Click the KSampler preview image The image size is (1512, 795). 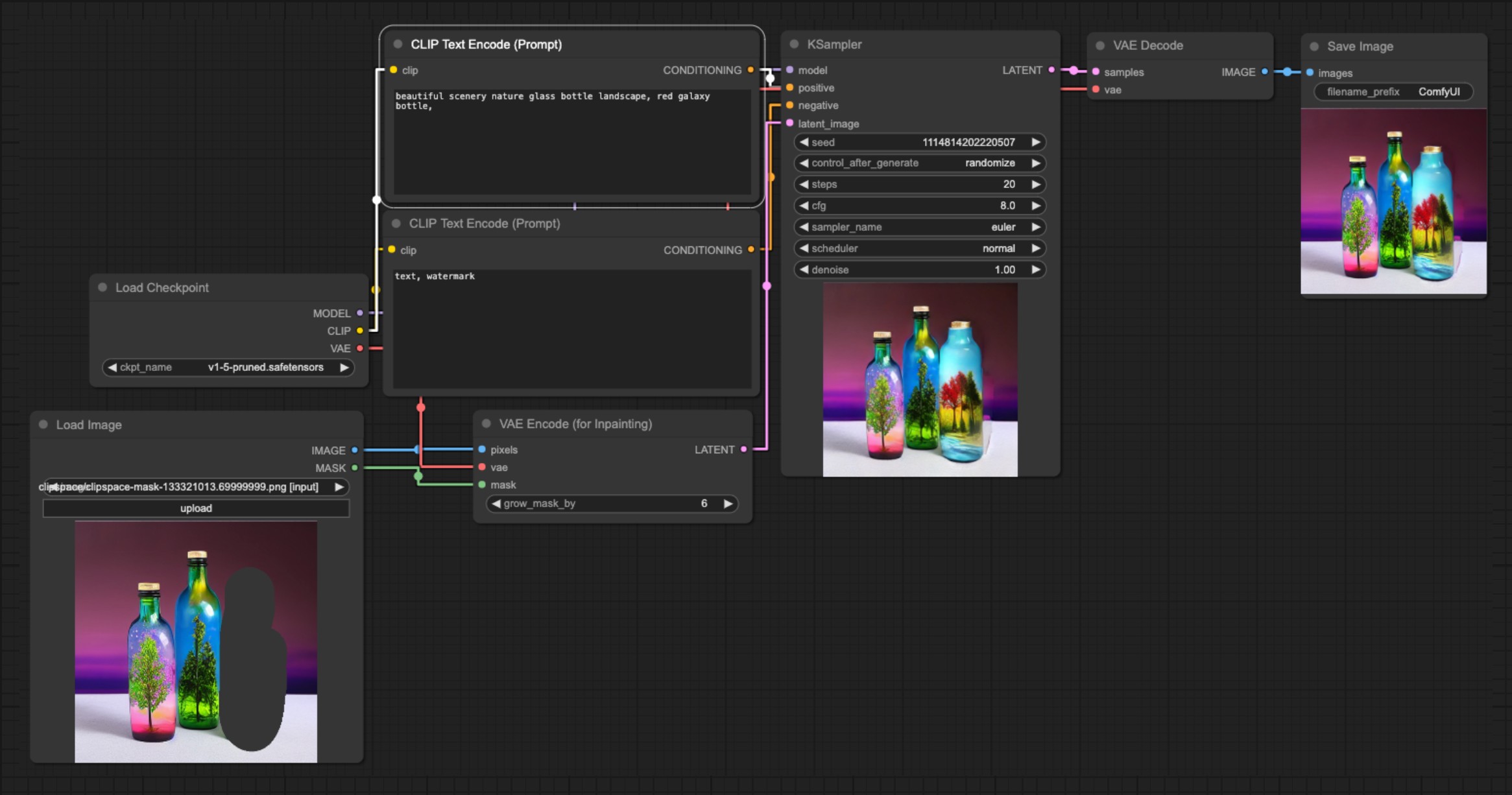pyautogui.click(x=920, y=379)
